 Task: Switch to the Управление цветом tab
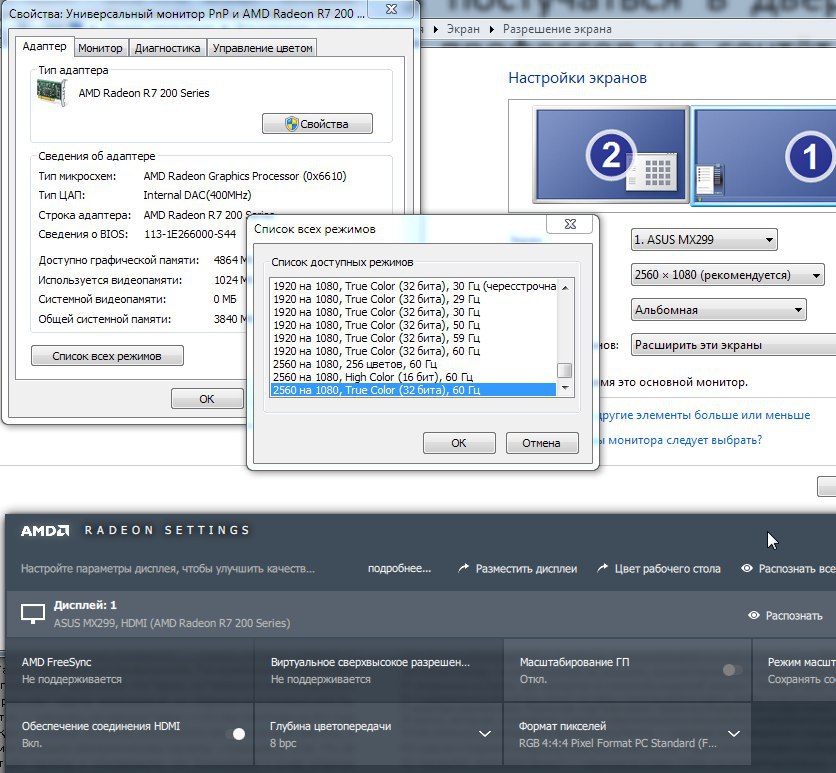tap(262, 48)
